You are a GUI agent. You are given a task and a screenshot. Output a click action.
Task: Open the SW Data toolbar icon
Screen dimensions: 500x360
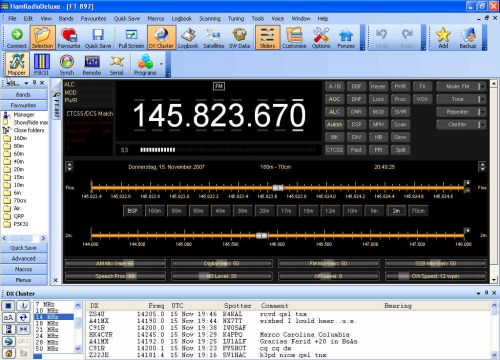[x=239, y=38]
